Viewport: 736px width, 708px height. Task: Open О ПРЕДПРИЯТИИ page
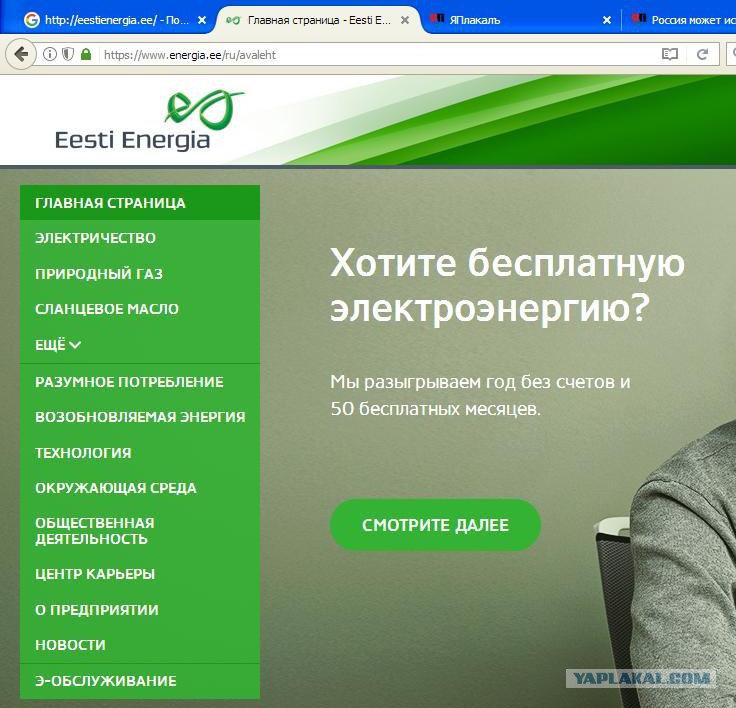(x=140, y=610)
